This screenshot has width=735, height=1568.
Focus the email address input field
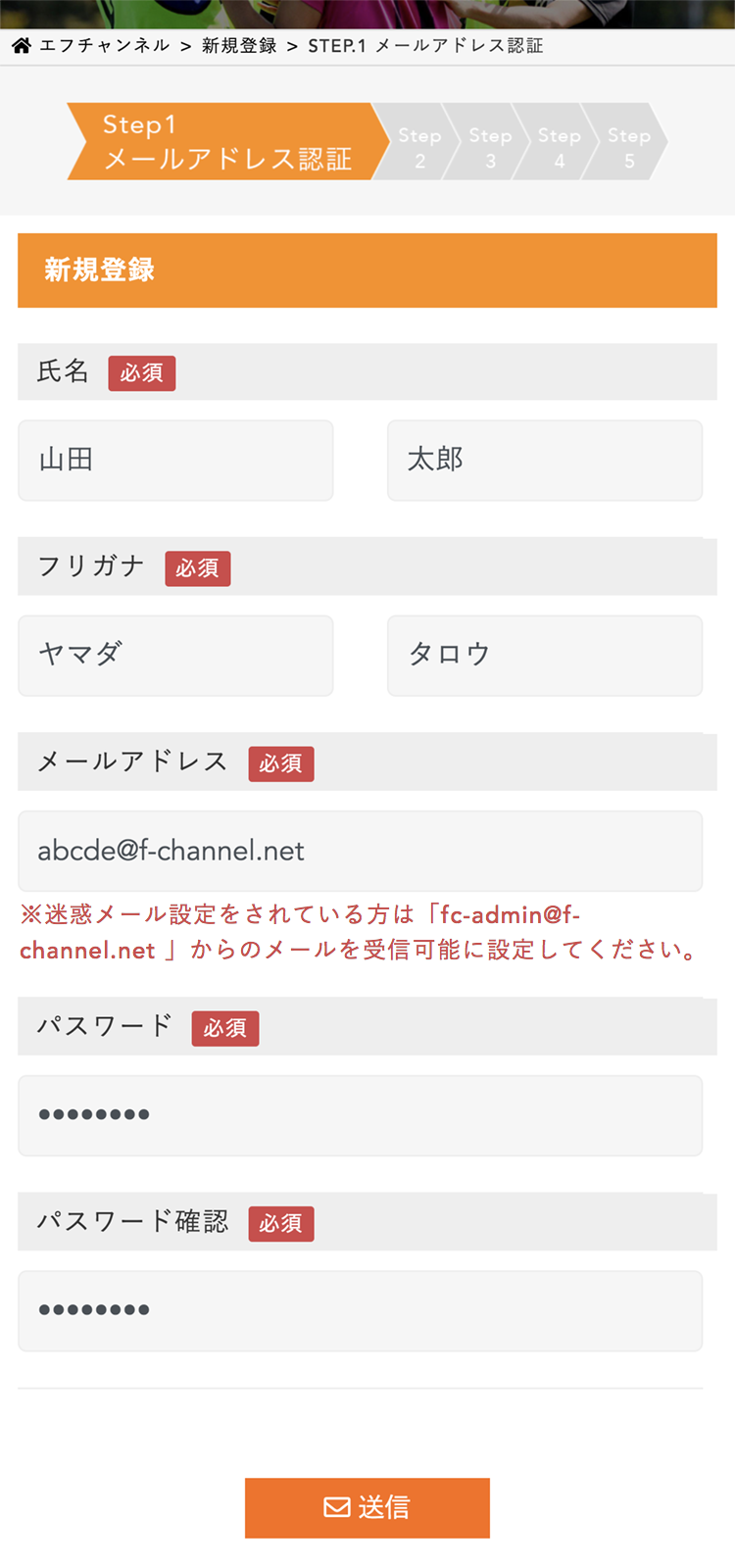[x=360, y=851]
